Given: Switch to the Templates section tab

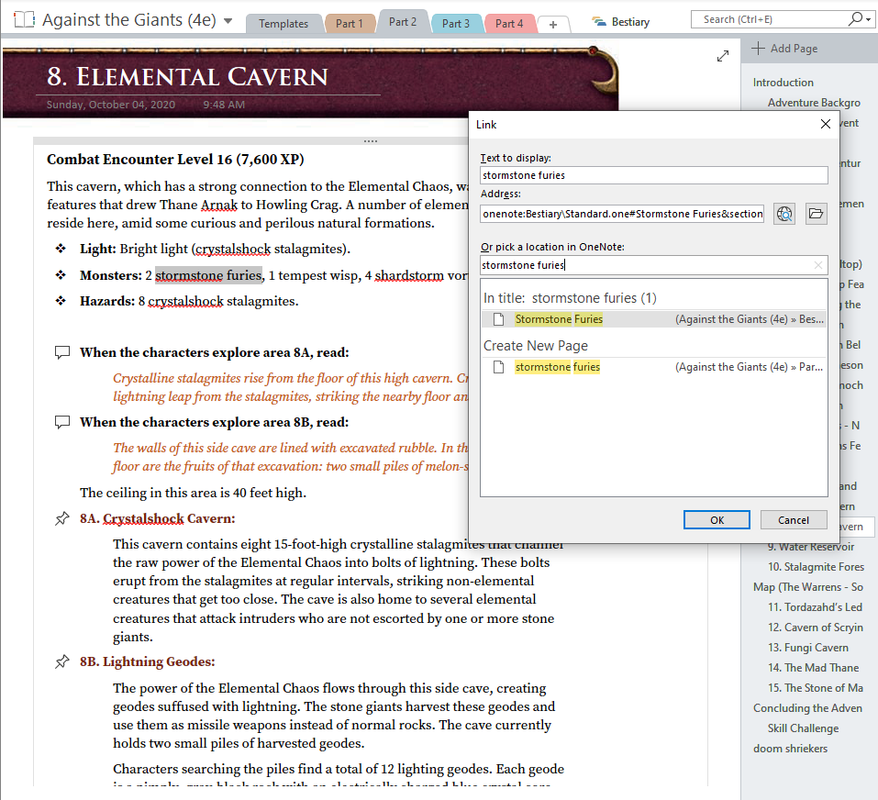Looking at the screenshot, I should click(x=283, y=24).
